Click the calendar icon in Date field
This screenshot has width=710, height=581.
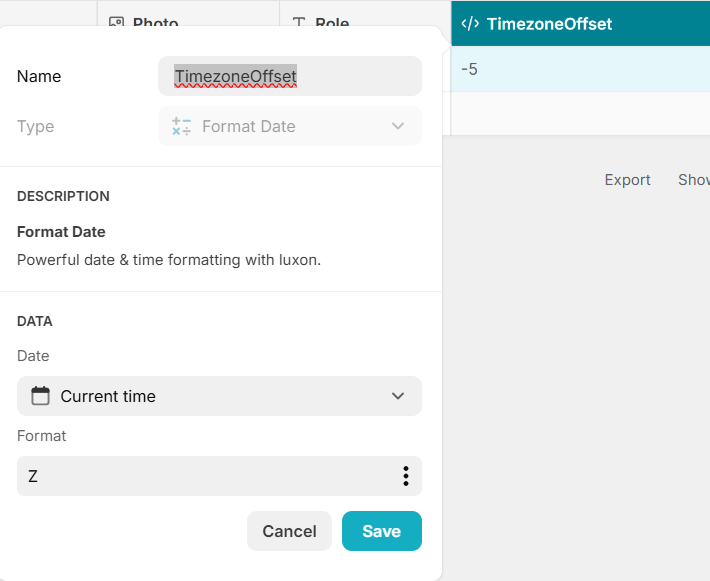[x=40, y=396]
